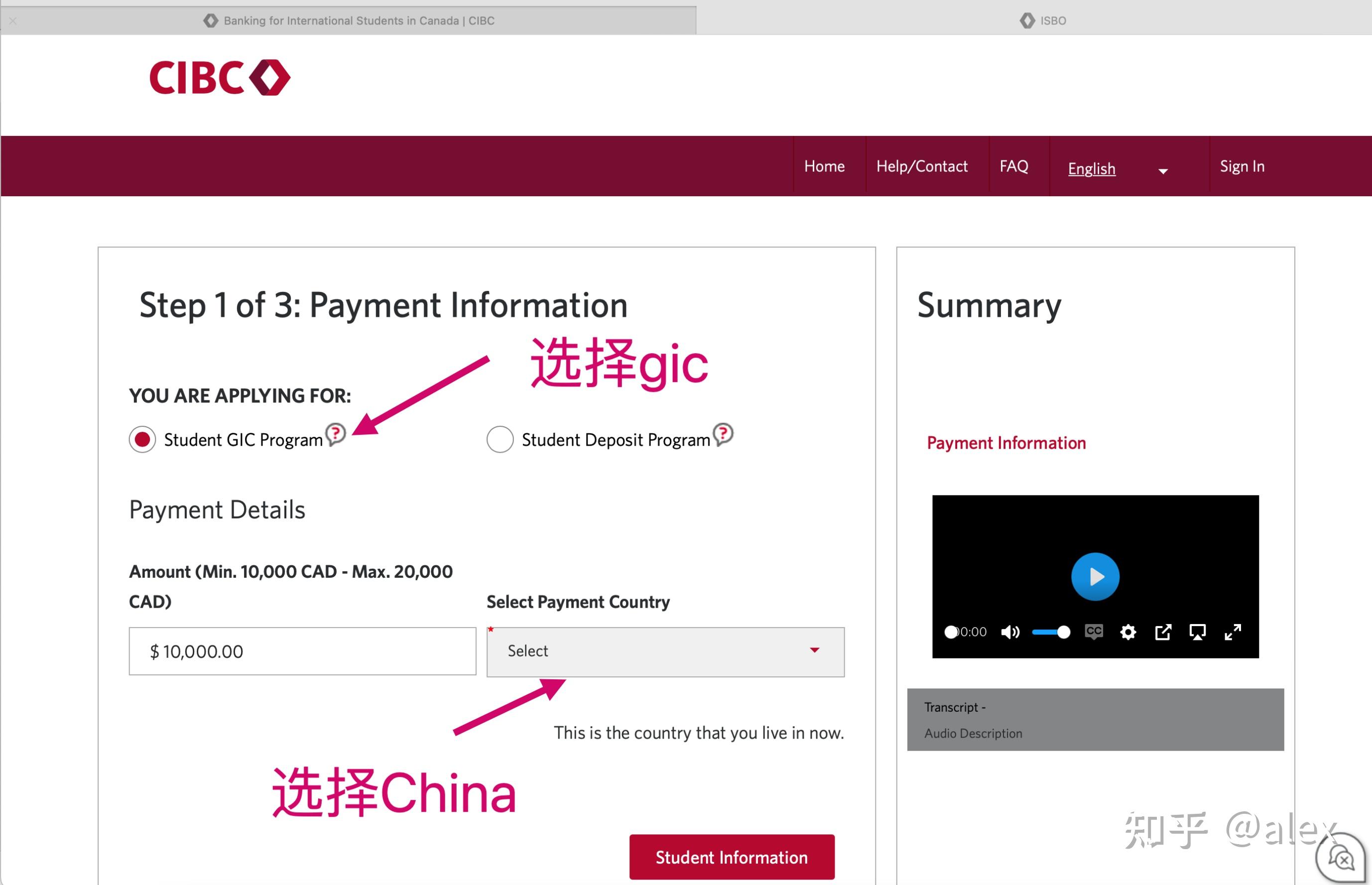This screenshot has height=885, width=1372.
Task: Click the Payment Information link in Summary
Action: (1006, 442)
